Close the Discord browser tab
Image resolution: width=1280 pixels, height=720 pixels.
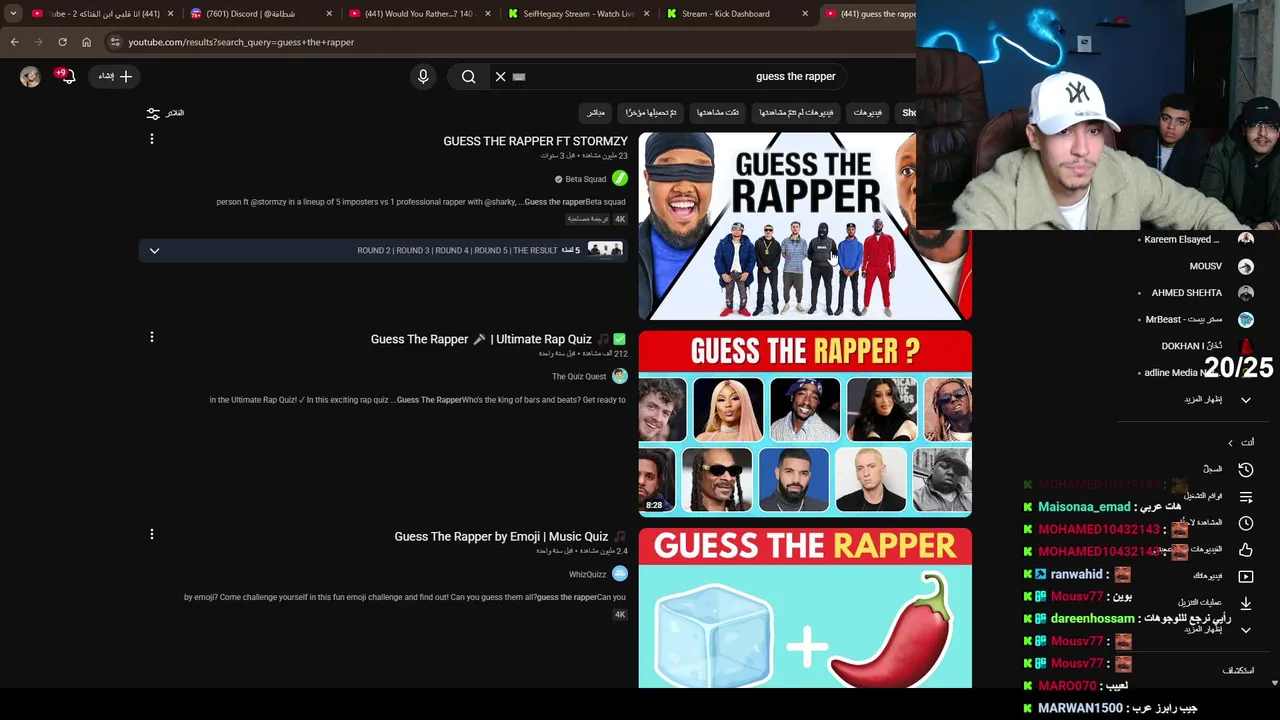pos(329,14)
